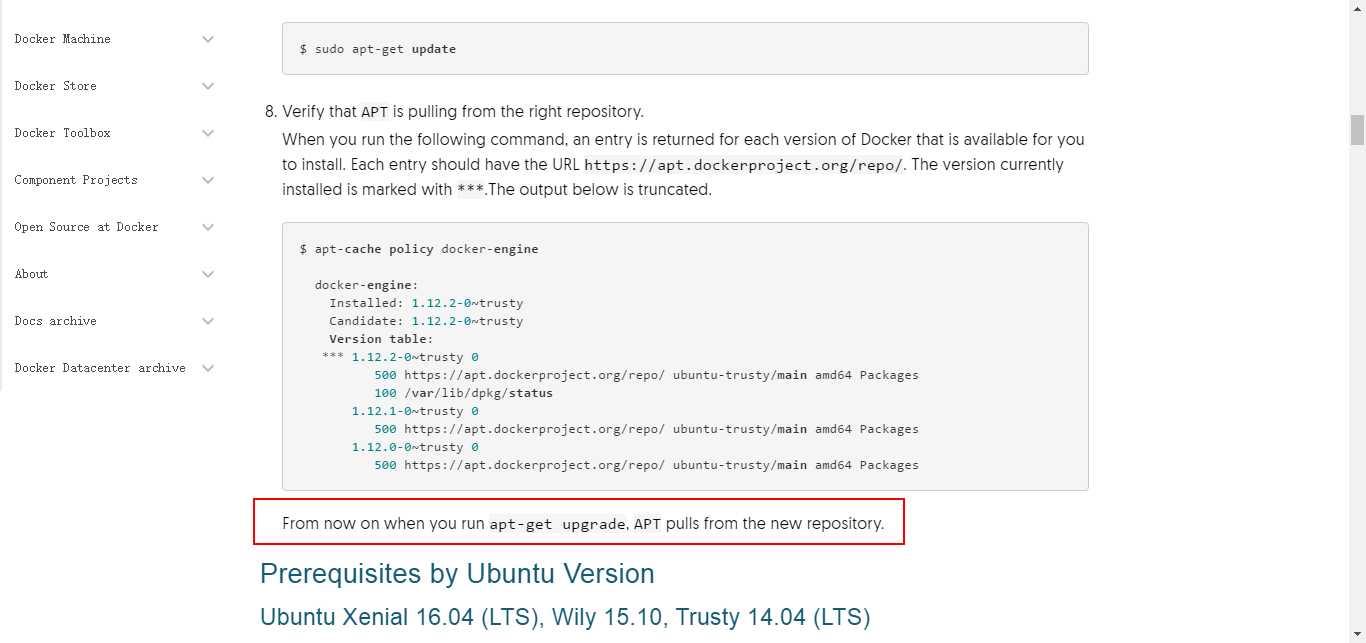Viewport: 1366px width, 643px height.
Task: Click the vertical scrollbar thumb
Action: click(x=1357, y=130)
